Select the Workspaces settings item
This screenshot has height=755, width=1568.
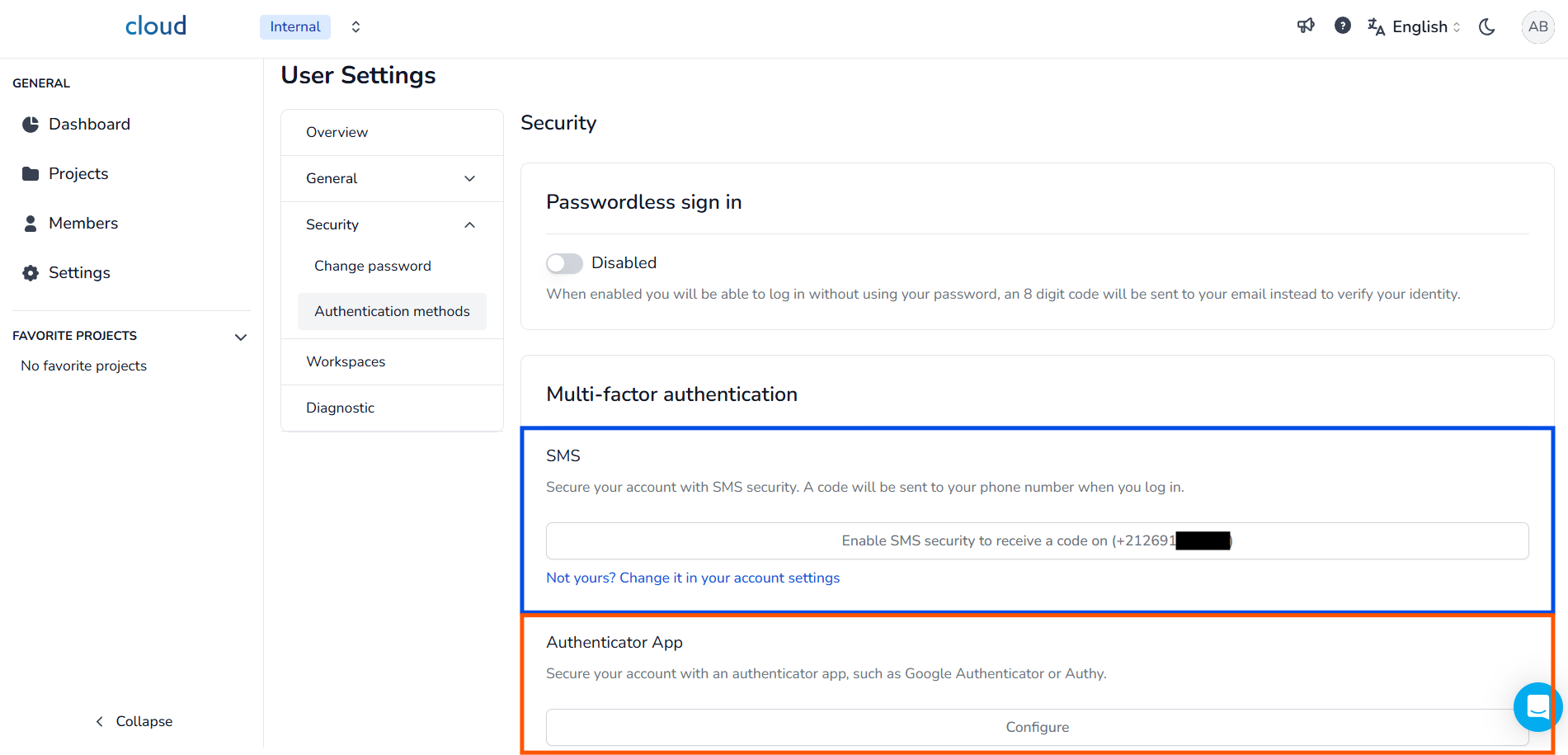(346, 361)
